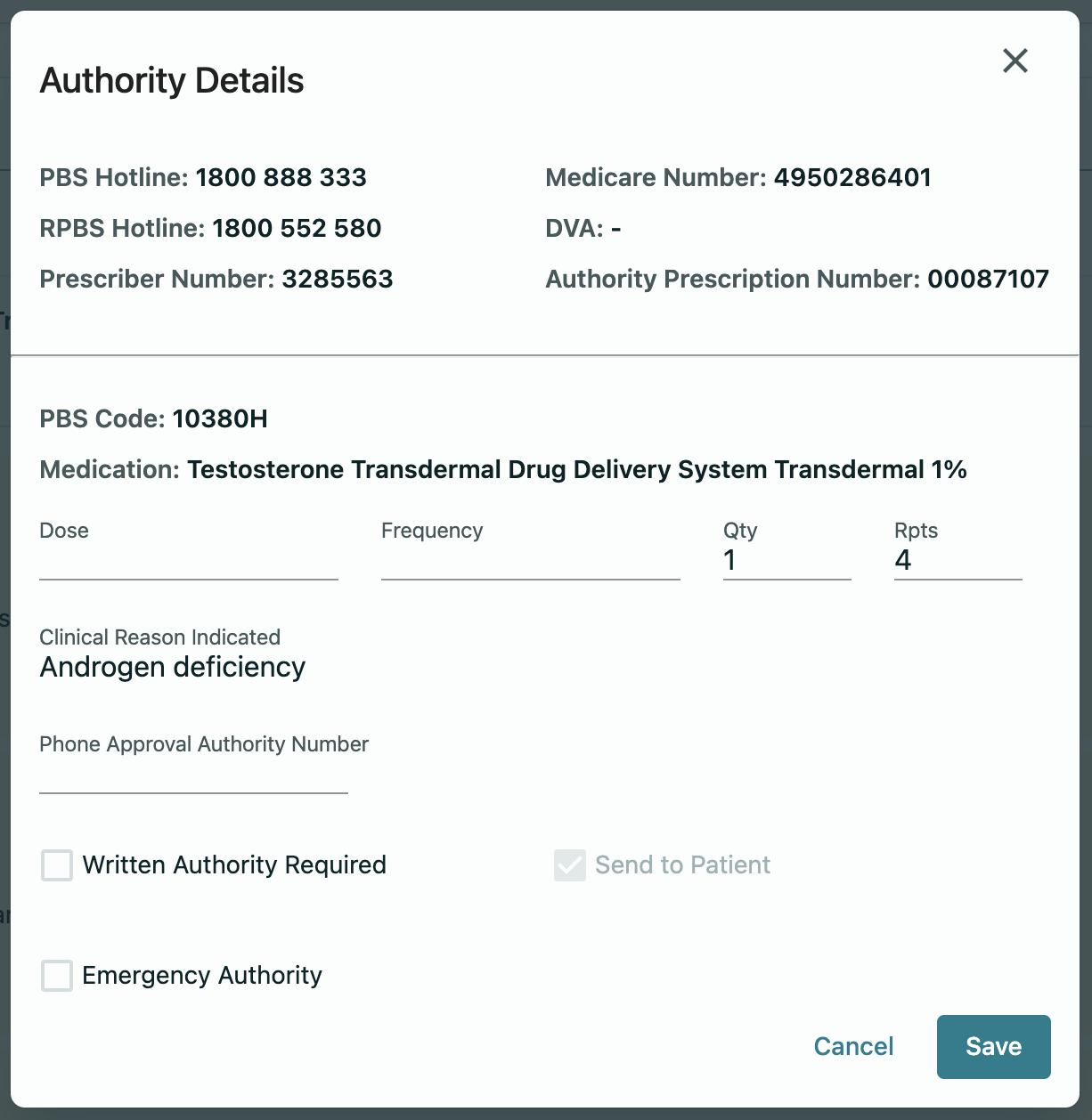The height and width of the screenshot is (1120, 1092).
Task: Select the Prescriber Number 3285563
Action: (337, 279)
